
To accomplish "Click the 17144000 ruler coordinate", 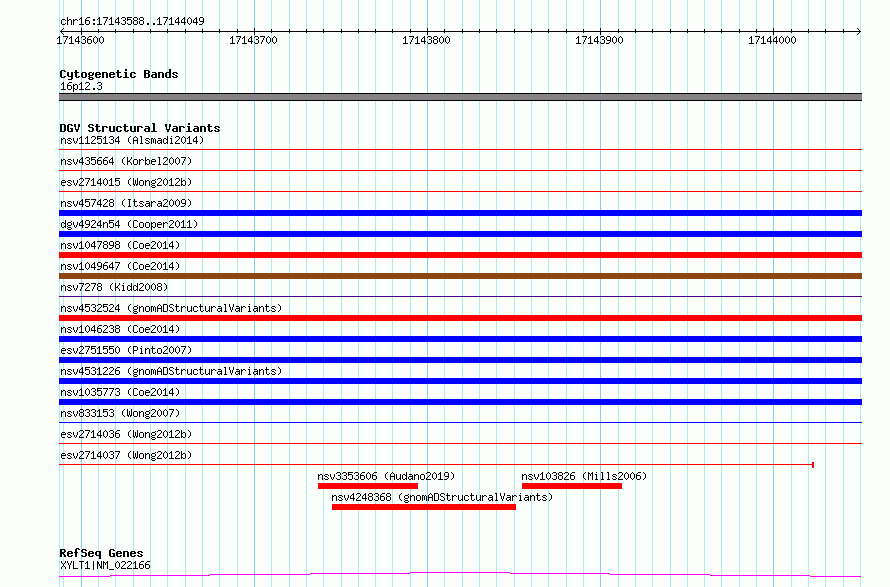I will (x=772, y=40).
